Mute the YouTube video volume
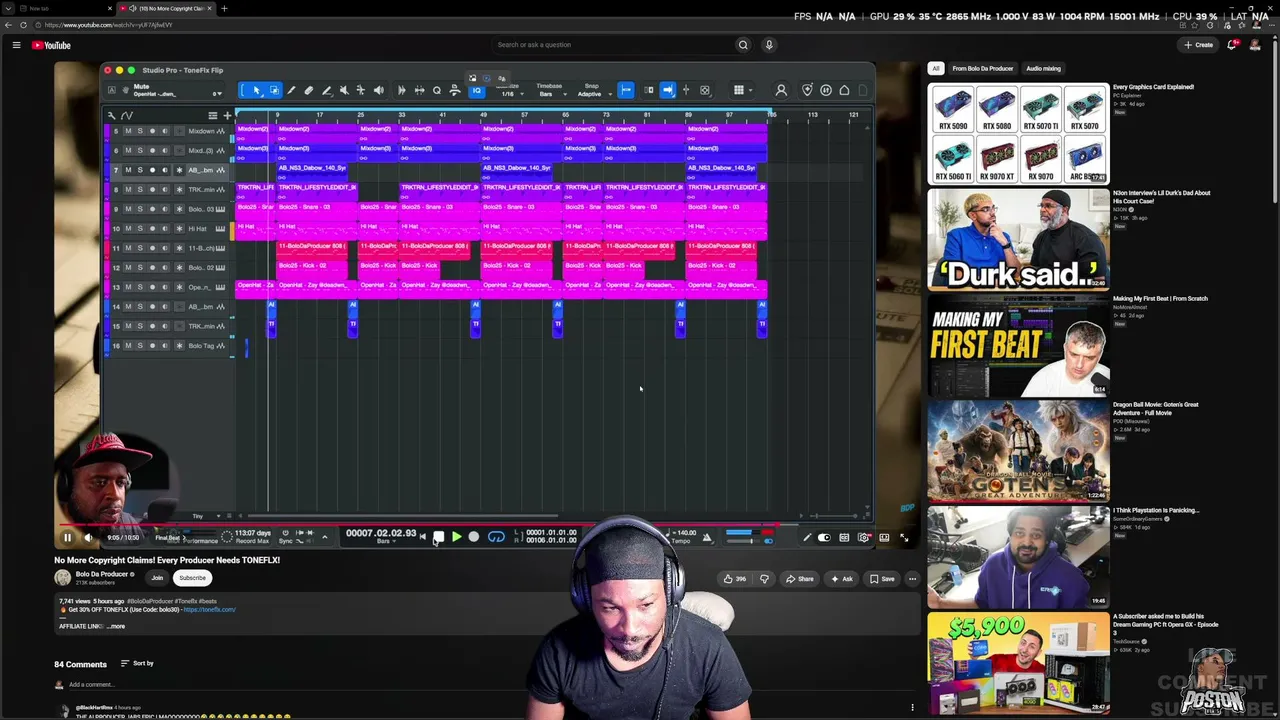1280x720 pixels. pos(88,537)
